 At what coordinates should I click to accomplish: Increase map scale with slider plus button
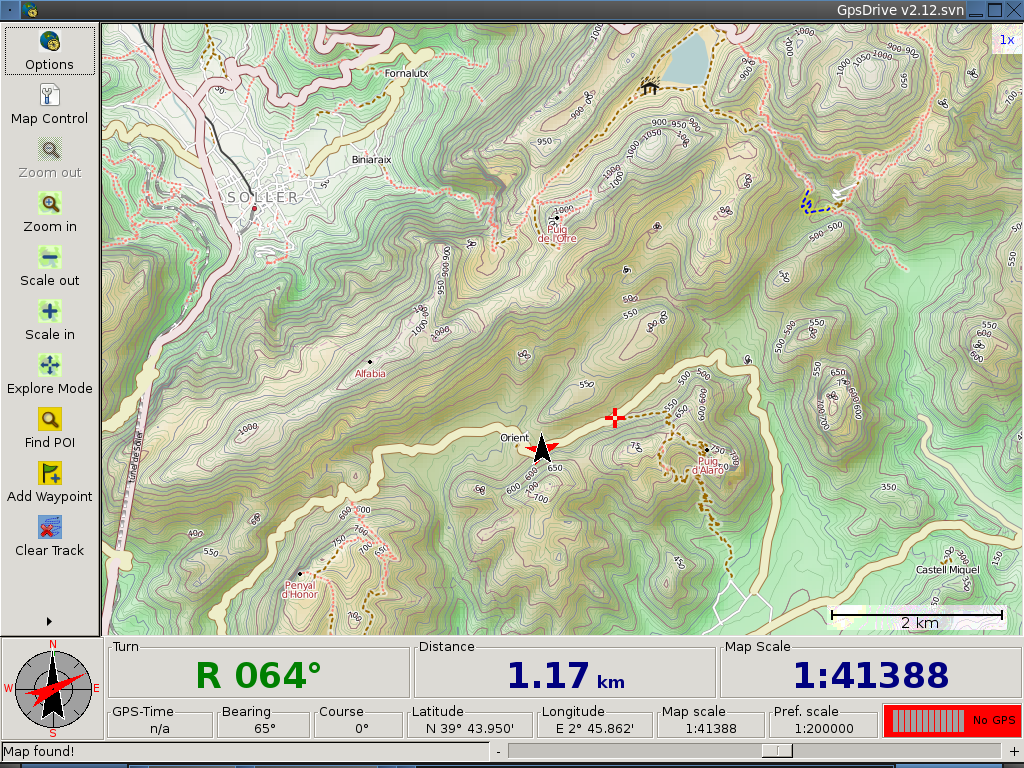coord(1013,751)
